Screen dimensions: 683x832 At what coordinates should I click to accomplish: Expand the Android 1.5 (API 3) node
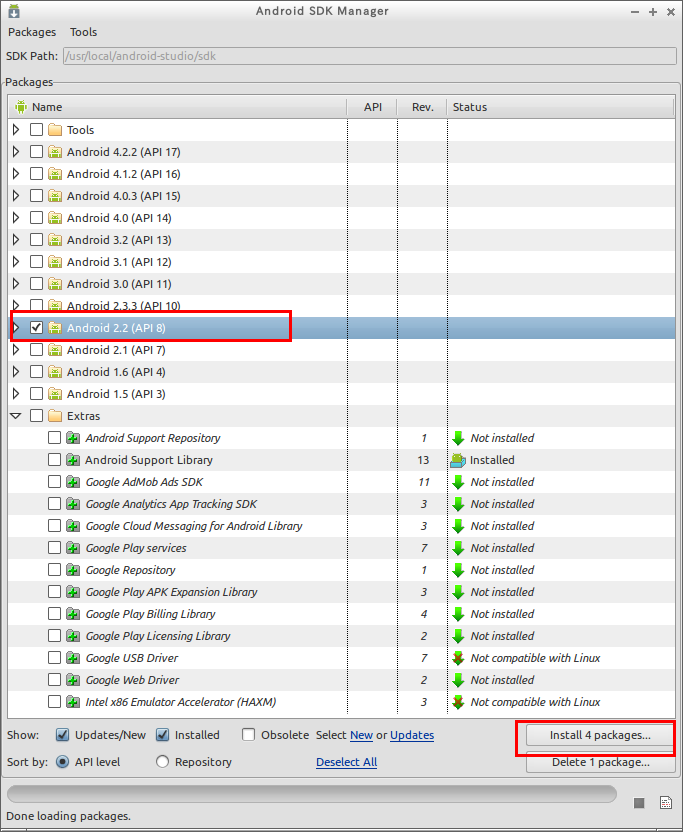pos(16,394)
